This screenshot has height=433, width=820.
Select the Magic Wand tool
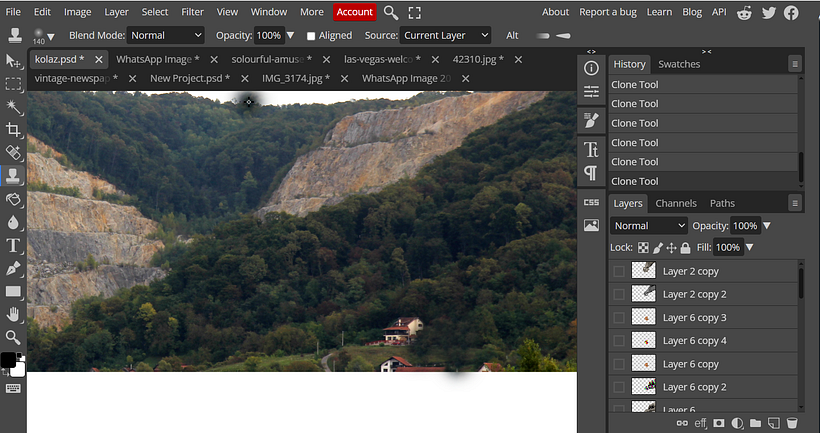[x=13, y=107]
